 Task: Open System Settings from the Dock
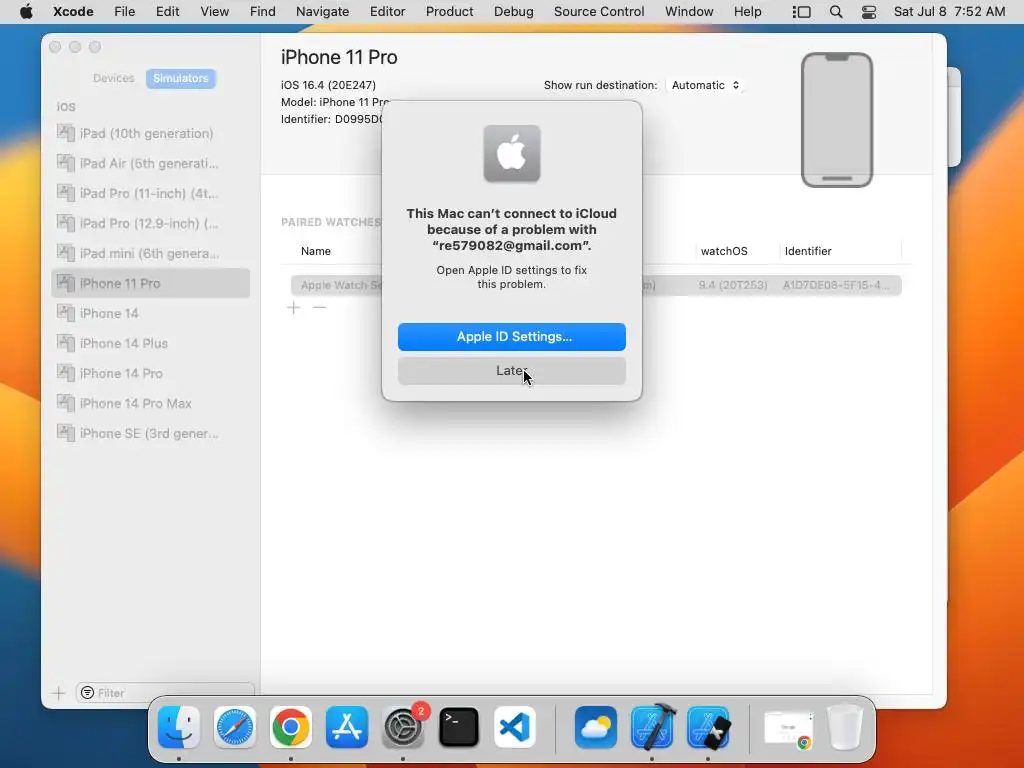click(x=403, y=727)
